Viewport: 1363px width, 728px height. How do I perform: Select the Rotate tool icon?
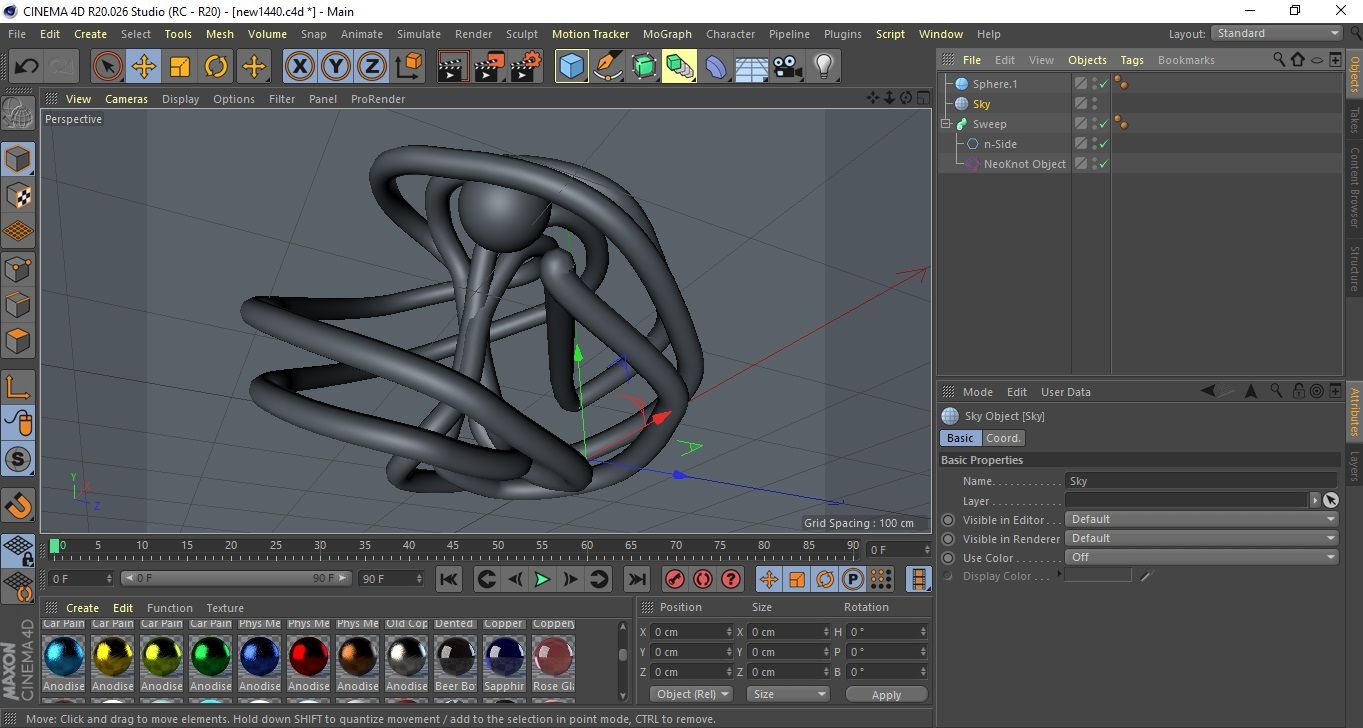tap(216, 67)
